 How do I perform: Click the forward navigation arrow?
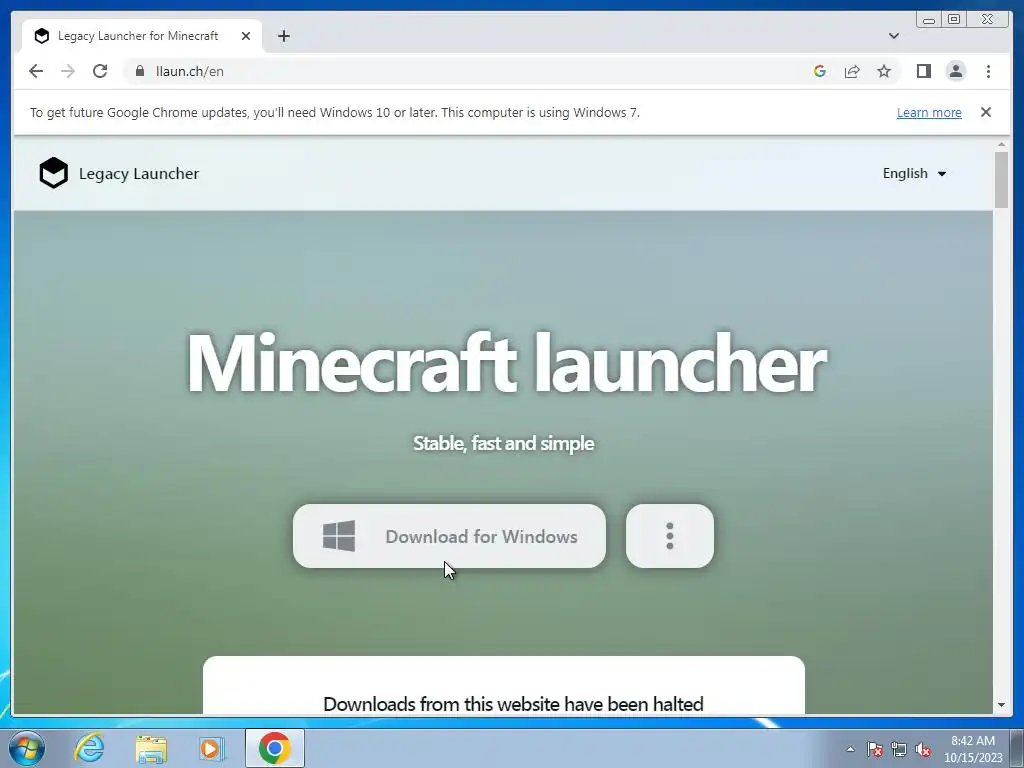tap(68, 71)
